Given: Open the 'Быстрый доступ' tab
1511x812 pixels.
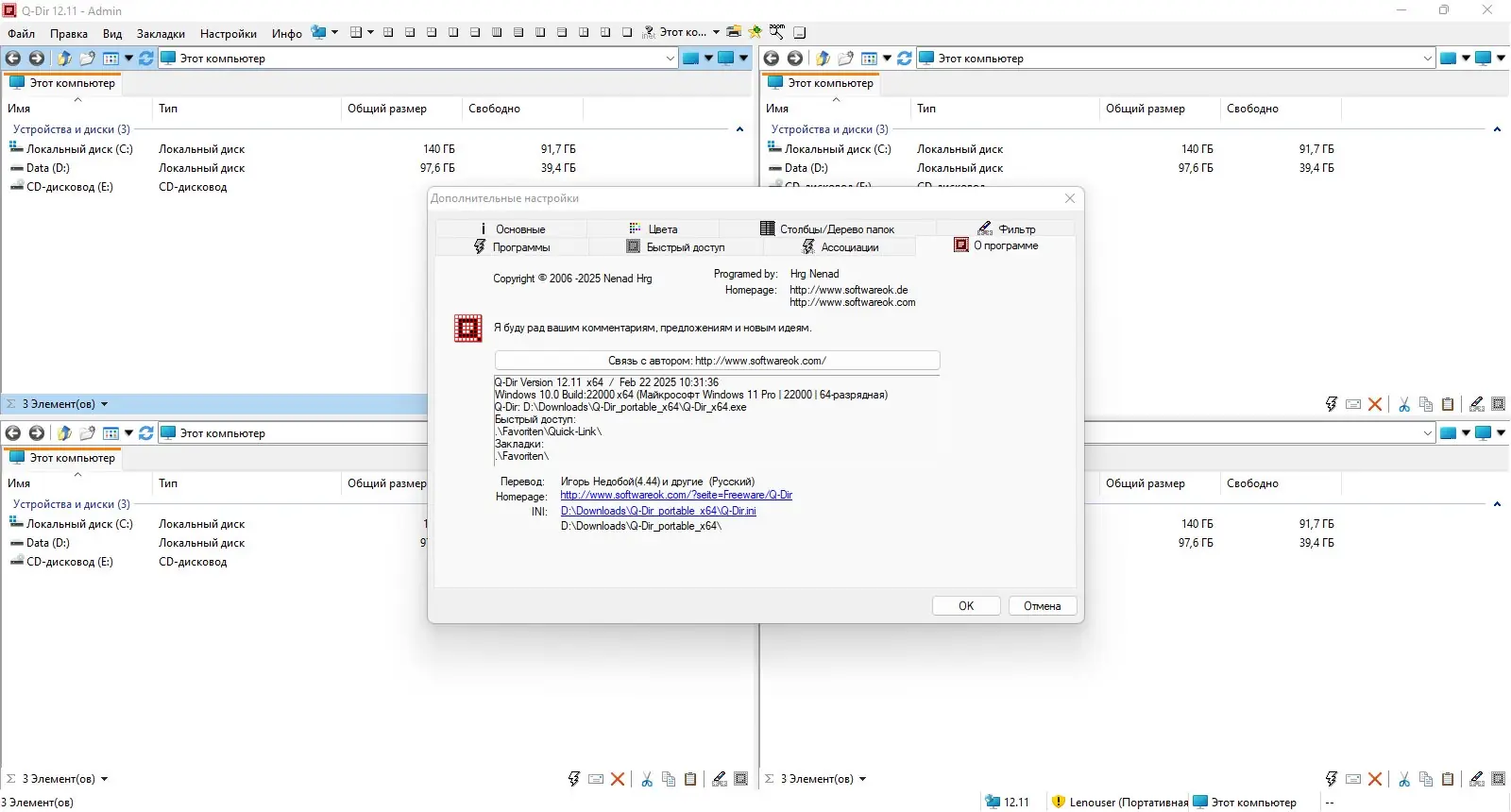Looking at the screenshot, I should pyautogui.click(x=676, y=247).
